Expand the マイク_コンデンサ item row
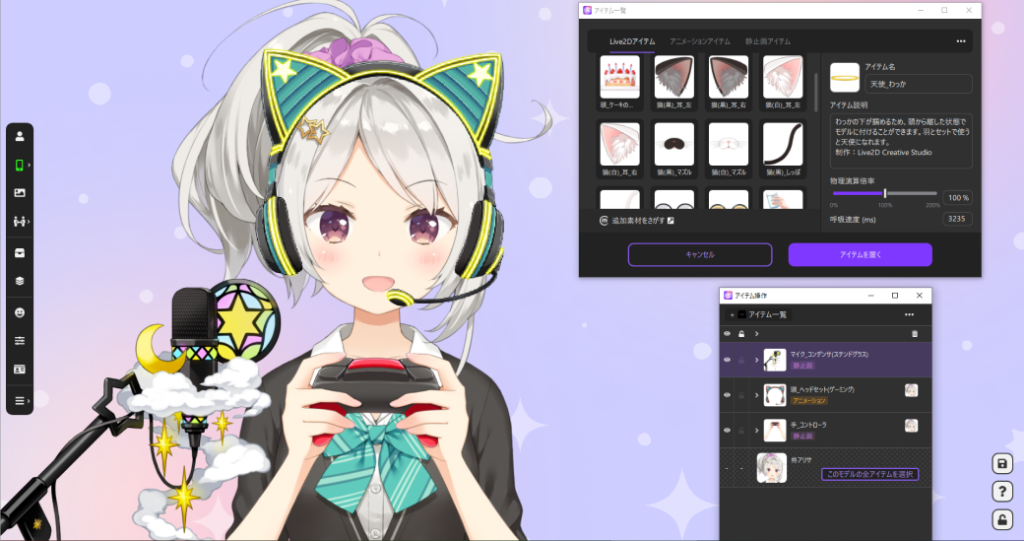The image size is (1024, 541). pos(756,360)
